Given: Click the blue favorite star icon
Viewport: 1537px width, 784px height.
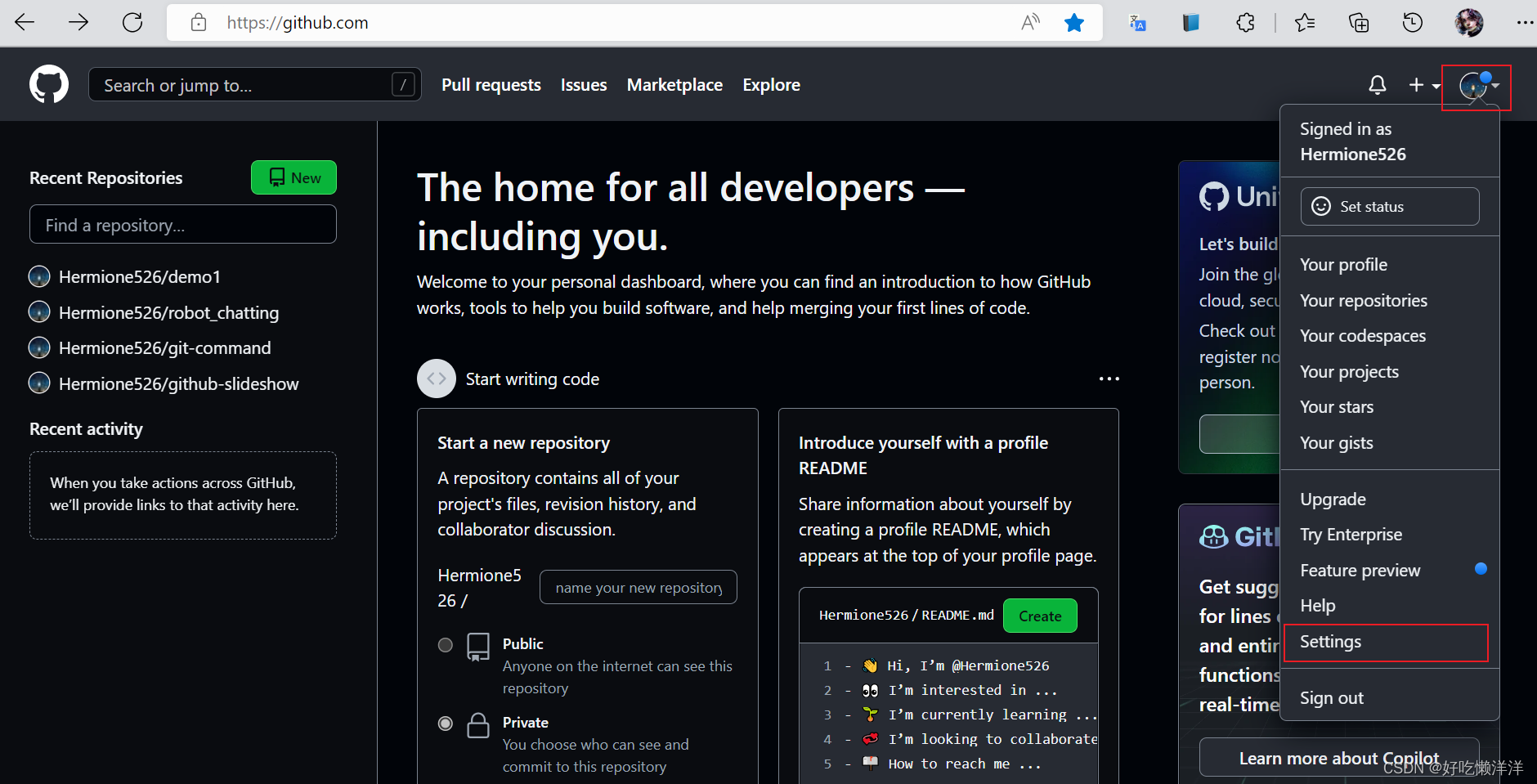Looking at the screenshot, I should (1074, 22).
